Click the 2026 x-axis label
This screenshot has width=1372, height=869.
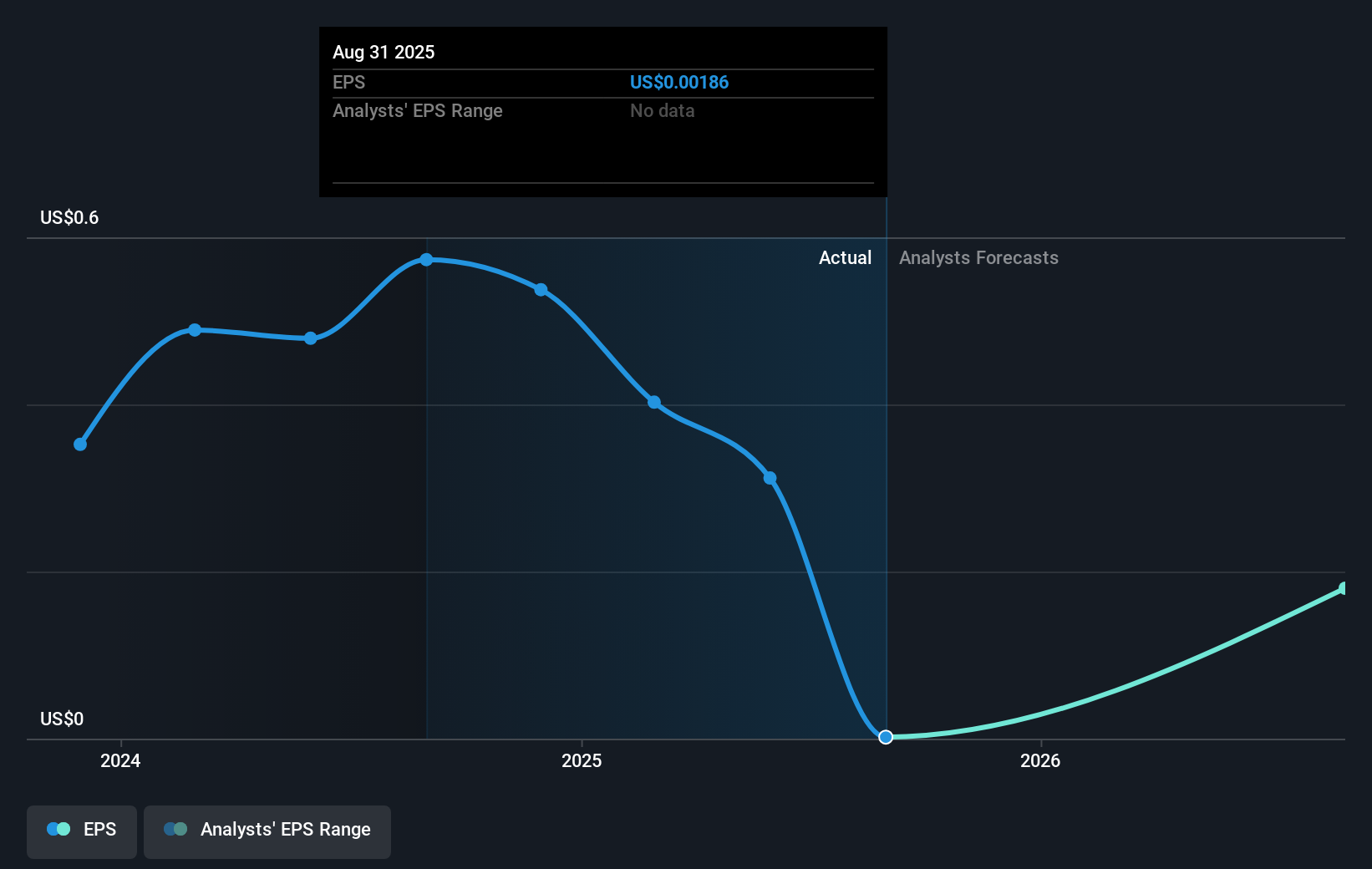1040,760
